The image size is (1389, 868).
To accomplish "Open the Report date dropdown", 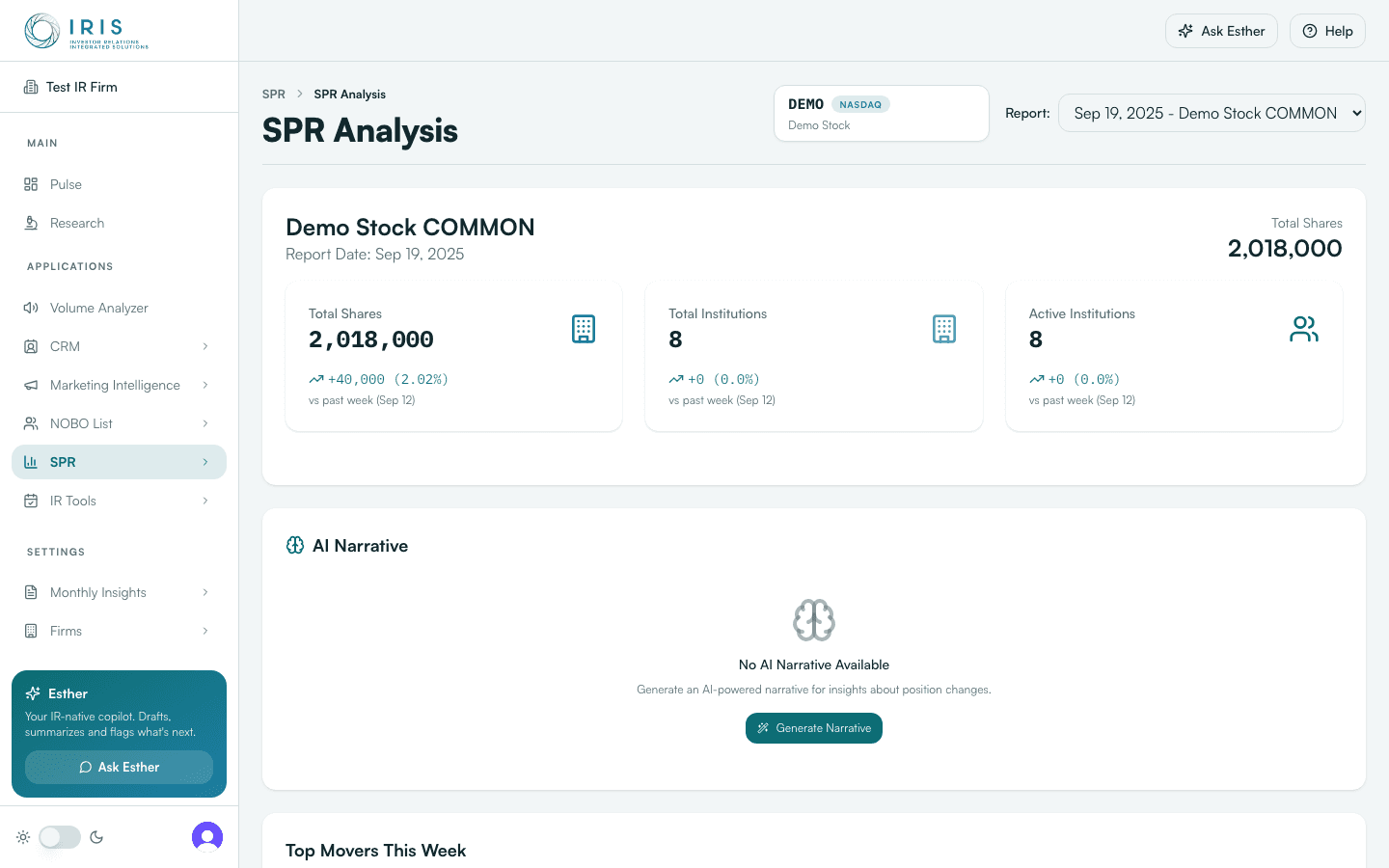I will click(x=1212, y=113).
